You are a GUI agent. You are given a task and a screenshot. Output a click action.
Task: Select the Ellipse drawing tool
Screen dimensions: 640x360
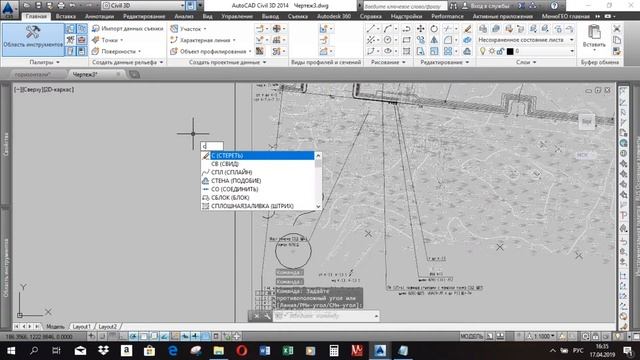(387, 51)
